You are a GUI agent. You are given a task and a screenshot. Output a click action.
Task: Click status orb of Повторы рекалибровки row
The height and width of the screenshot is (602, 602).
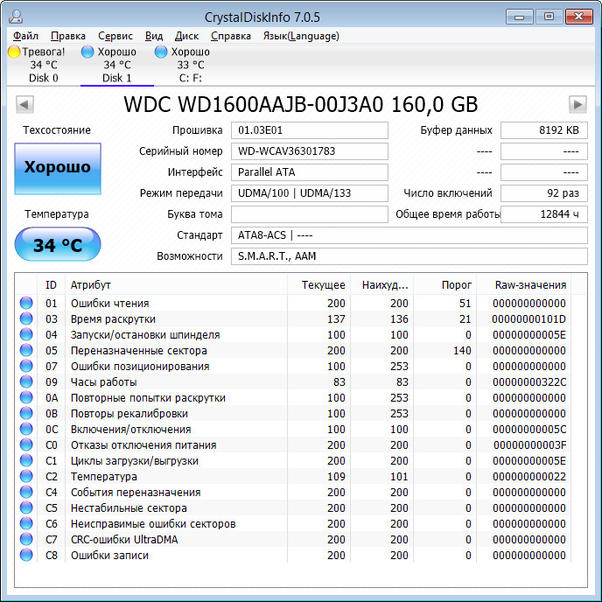point(26,413)
